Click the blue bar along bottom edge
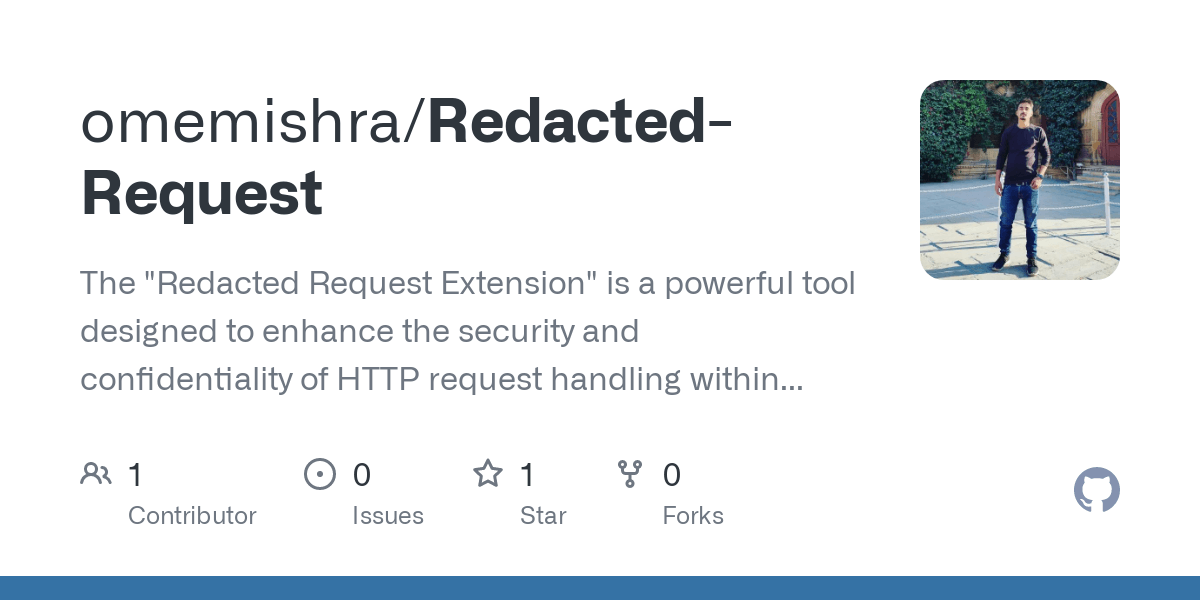Screen dimensions: 1200x600 pos(600,588)
